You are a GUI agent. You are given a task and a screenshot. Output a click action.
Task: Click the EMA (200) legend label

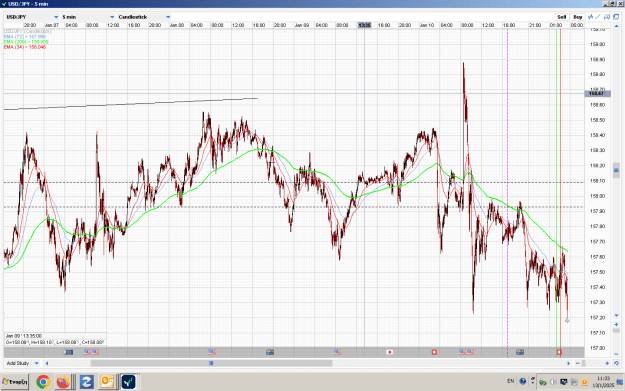(26, 41)
